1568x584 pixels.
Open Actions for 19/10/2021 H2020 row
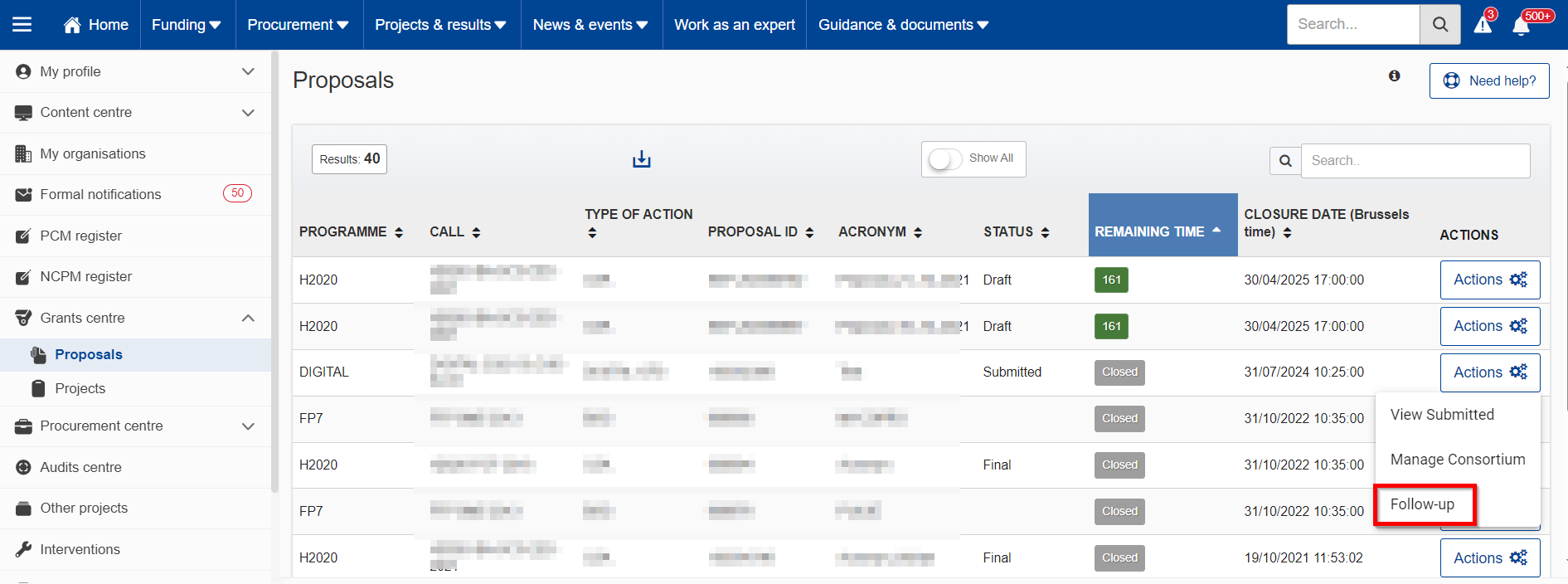click(1490, 558)
